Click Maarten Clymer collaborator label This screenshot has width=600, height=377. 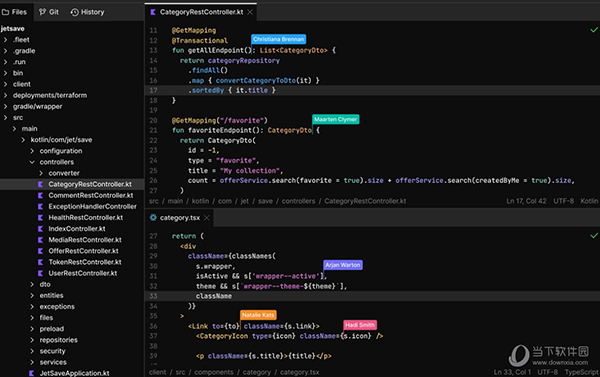(336, 119)
